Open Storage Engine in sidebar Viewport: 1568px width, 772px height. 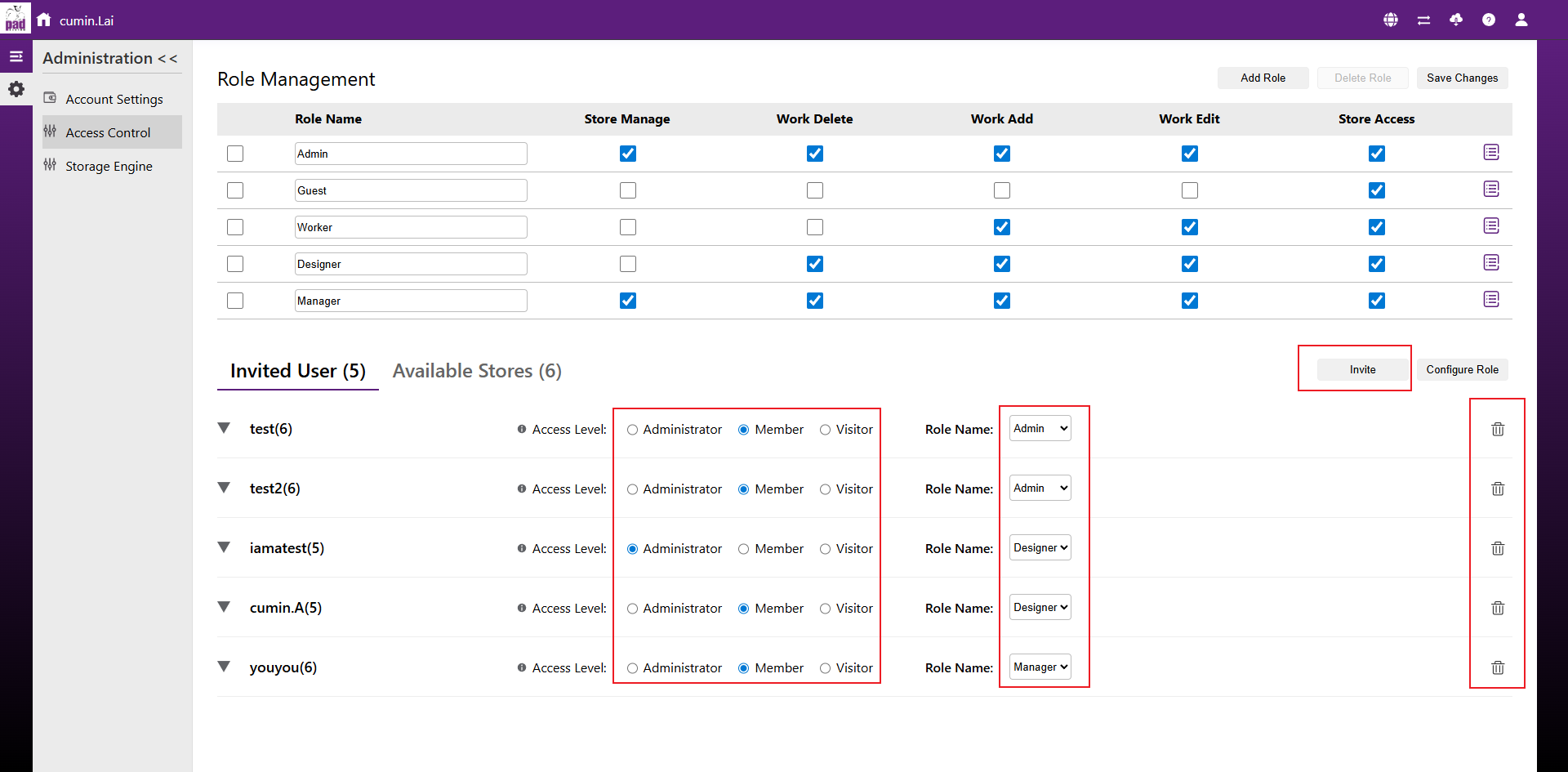109,166
